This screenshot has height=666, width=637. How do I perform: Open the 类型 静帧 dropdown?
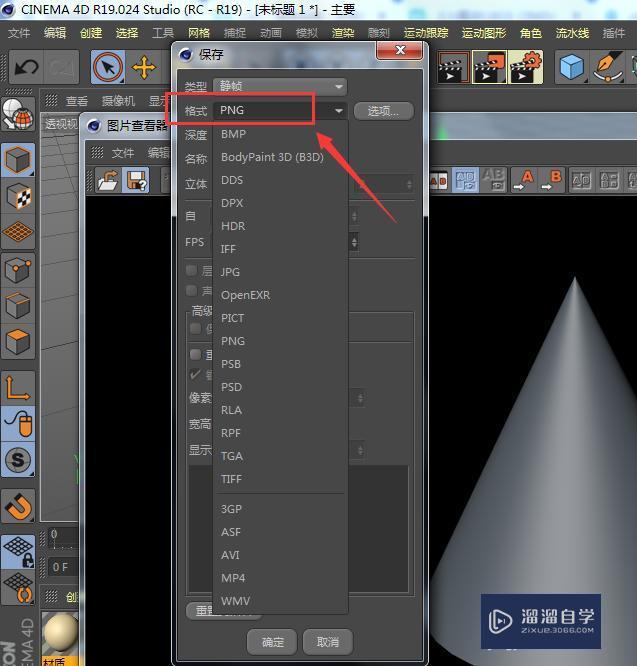(x=280, y=87)
